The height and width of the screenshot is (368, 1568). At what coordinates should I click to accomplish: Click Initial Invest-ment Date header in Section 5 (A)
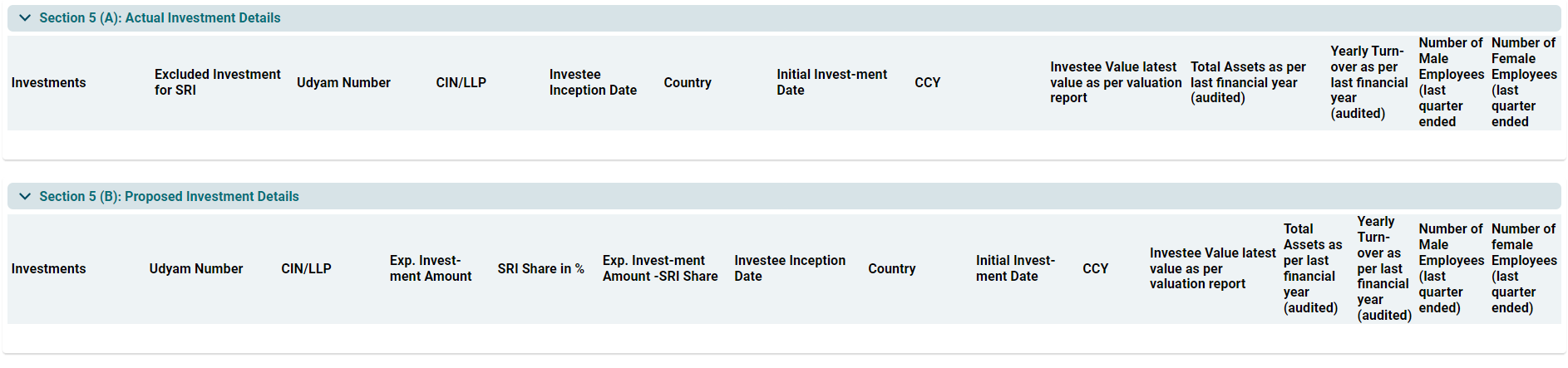point(831,82)
